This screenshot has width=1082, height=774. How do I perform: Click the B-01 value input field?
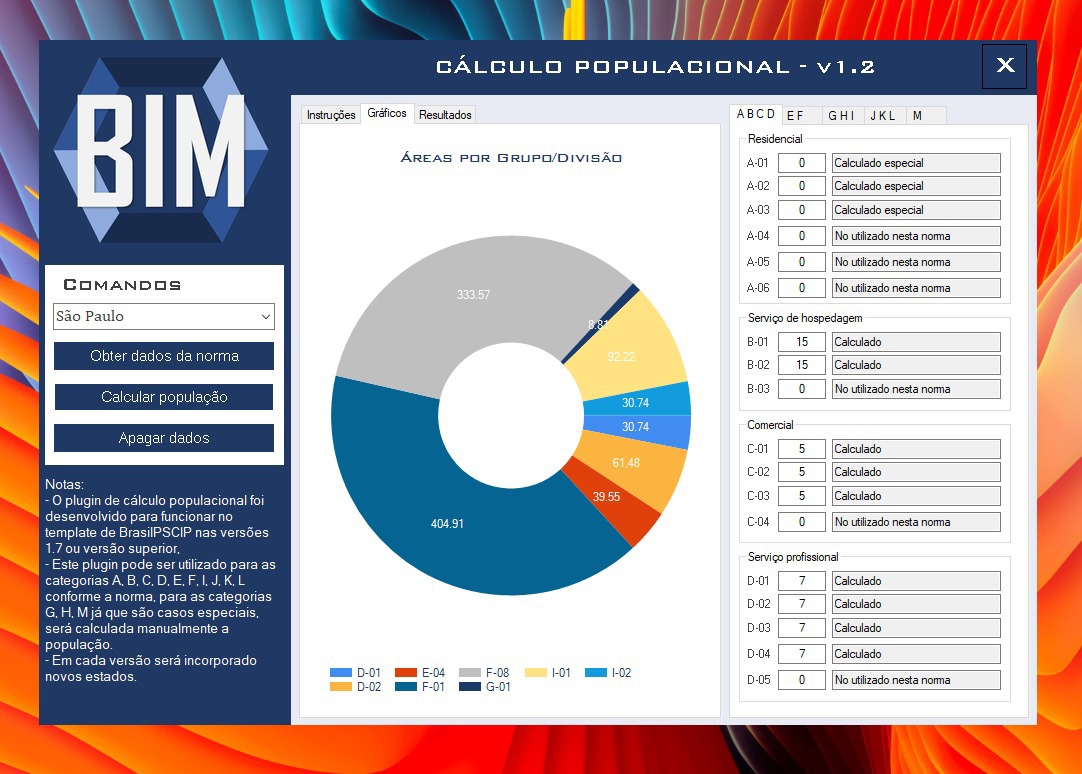pos(802,342)
